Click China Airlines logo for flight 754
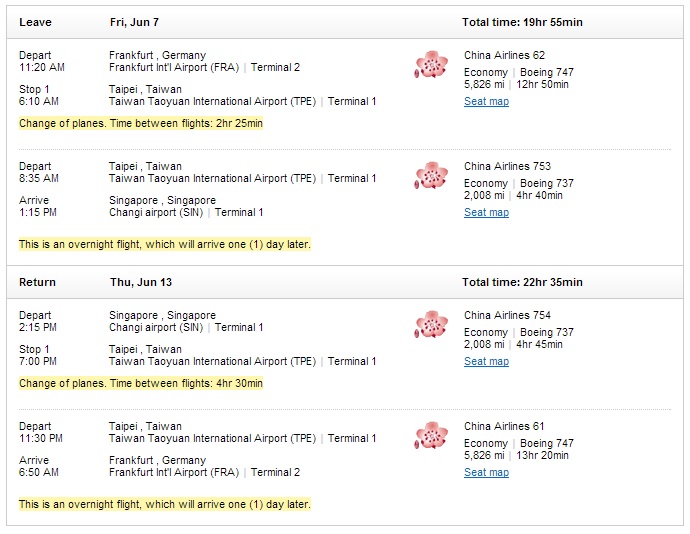Screen dimensions: 690x534 pyautogui.click(x=431, y=324)
